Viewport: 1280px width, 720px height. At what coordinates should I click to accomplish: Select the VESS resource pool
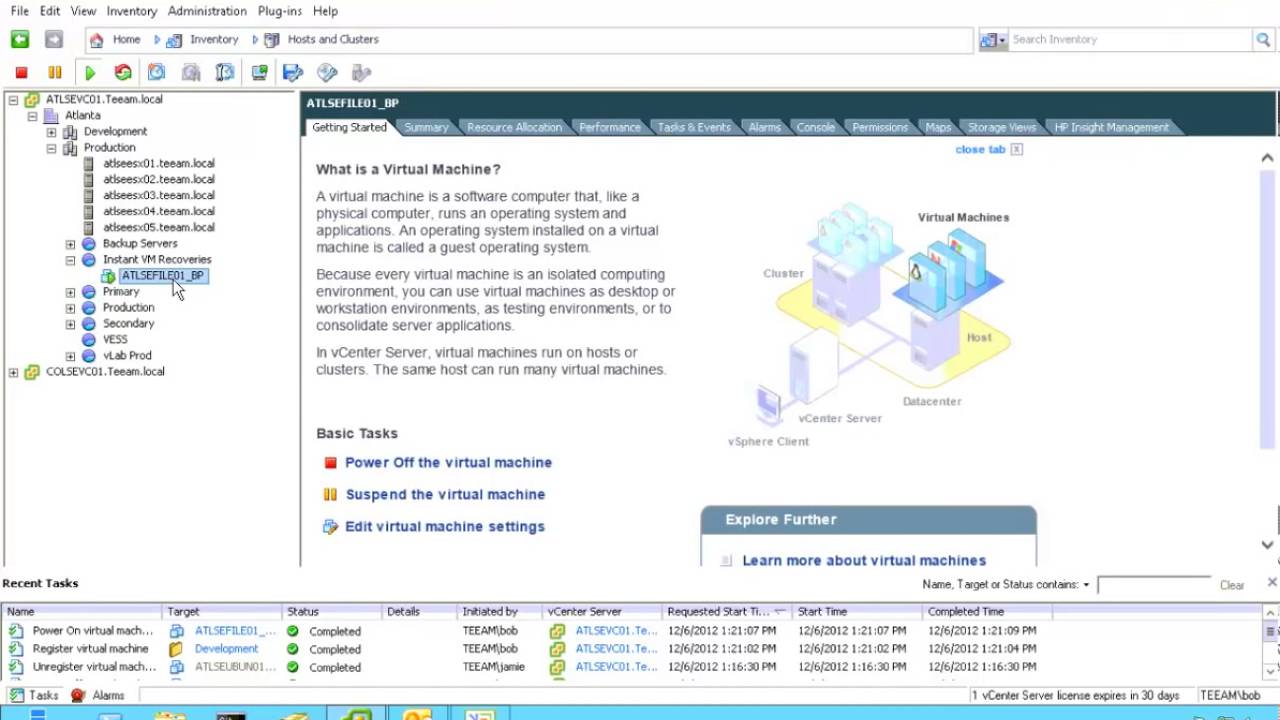click(x=115, y=340)
